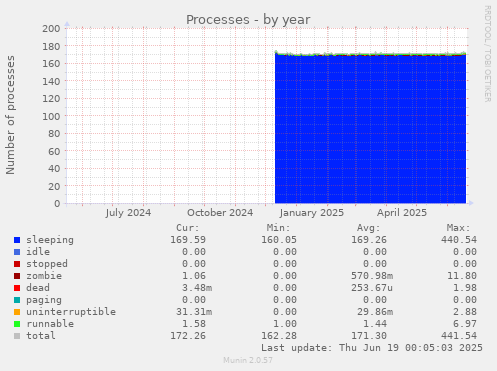Select the 'idle' legend label

click(x=38, y=252)
